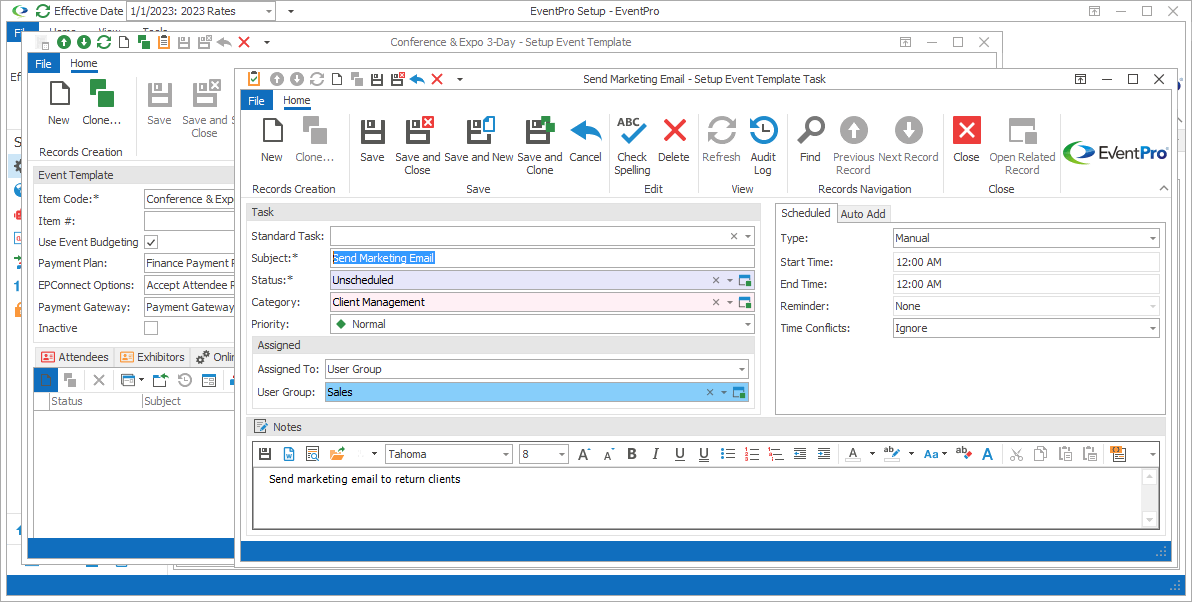Screen dimensions: 1192x602
Task: Open File tab of the Event Template window
Action: 43,64
